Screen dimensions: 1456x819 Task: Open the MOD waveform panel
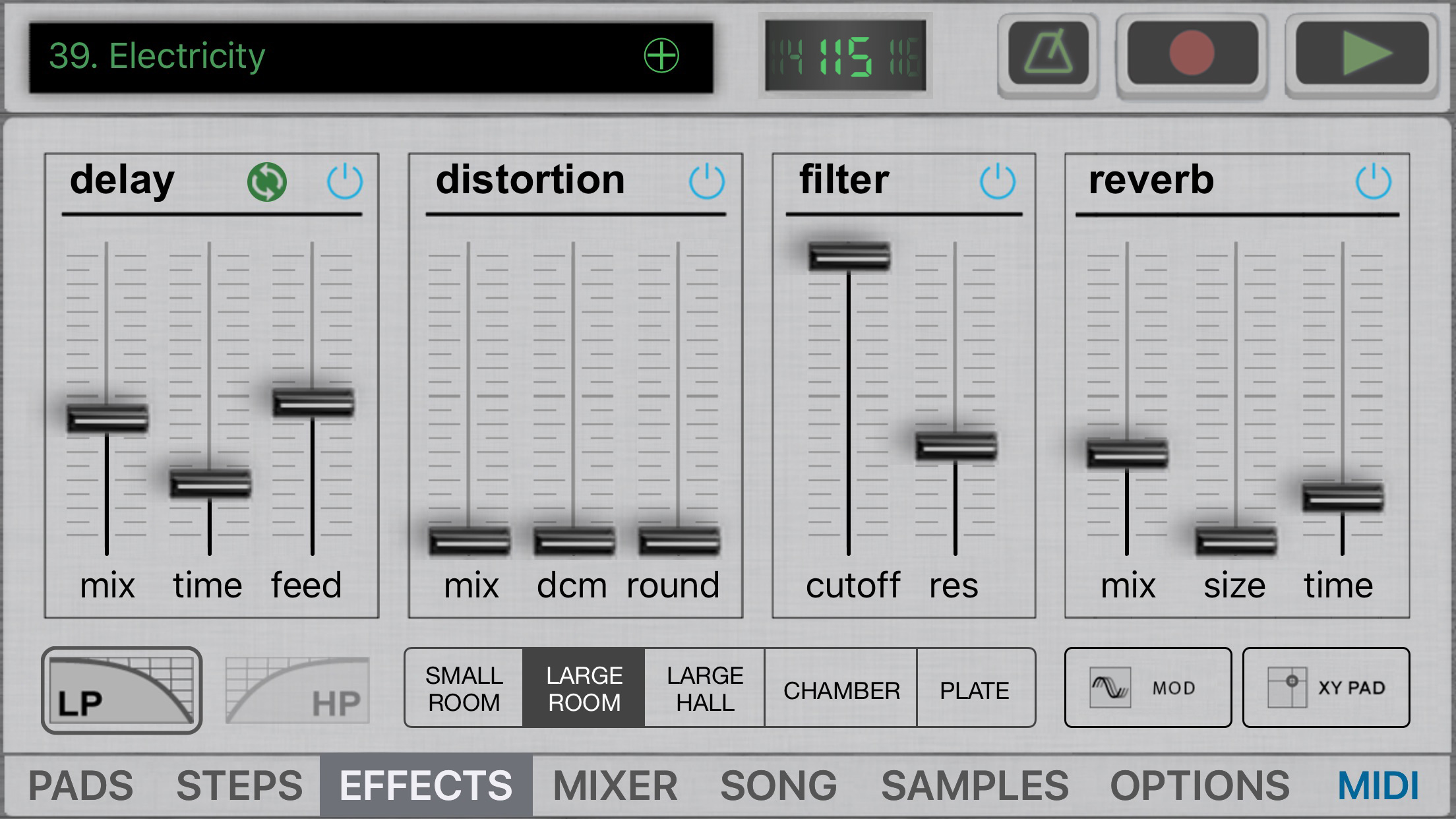click(x=1148, y=688)
